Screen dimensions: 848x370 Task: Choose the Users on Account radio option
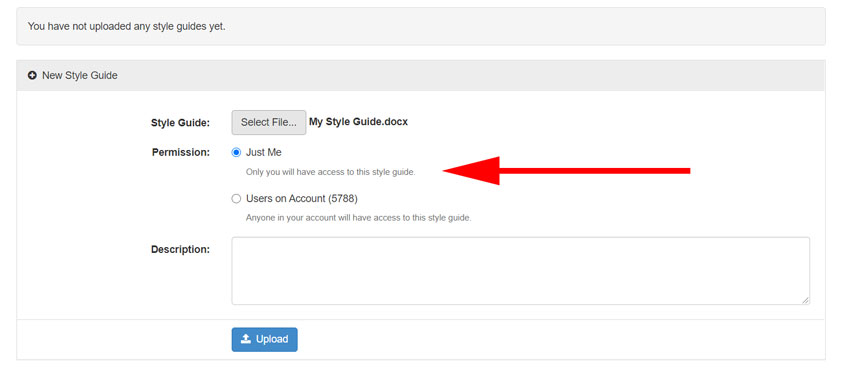tap(236, 199)
